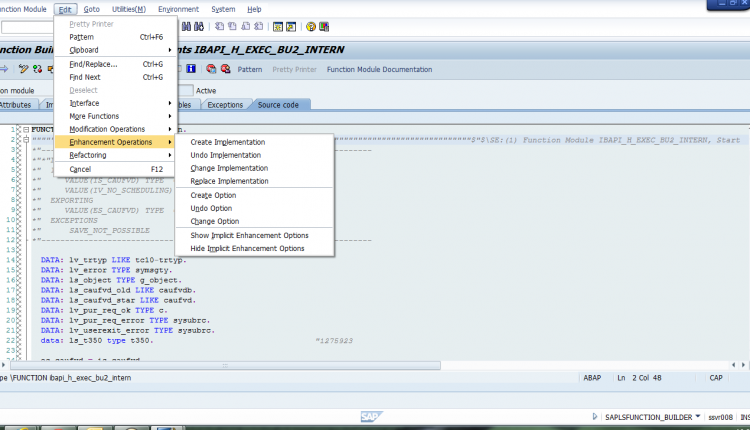Viewport: 750px width, 430px height.
Task: Select Create Option from submenu
Action: (254, 195)
